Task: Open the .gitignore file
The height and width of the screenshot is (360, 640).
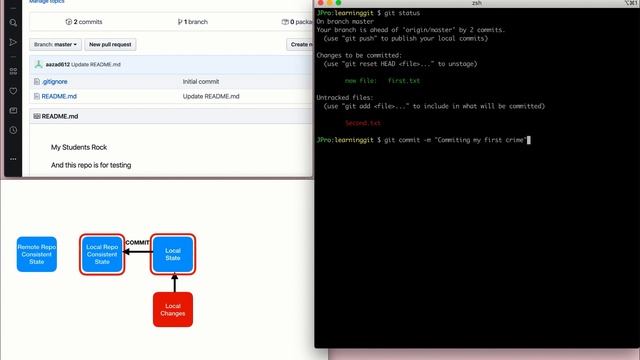Action: pos(55,82)
